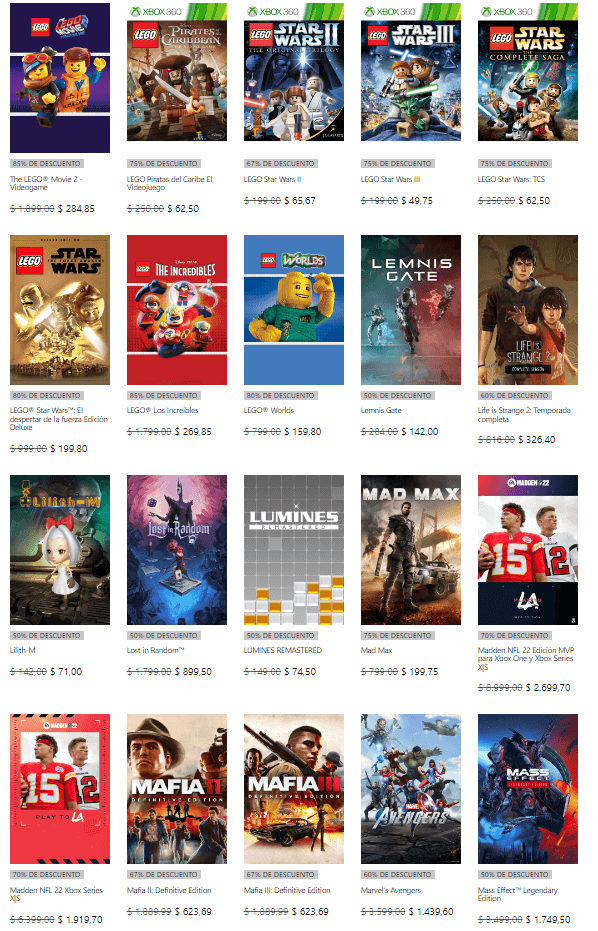Open LEGO Star Wars Complete Saga cover

coord(527,72)
